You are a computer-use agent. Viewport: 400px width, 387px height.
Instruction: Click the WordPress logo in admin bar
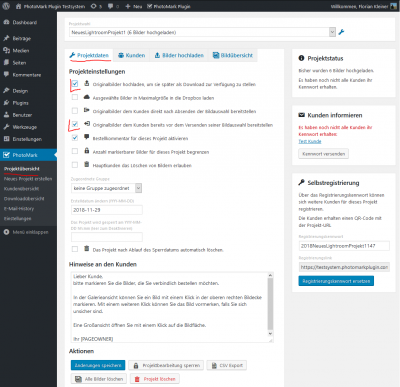pos(6,6)
